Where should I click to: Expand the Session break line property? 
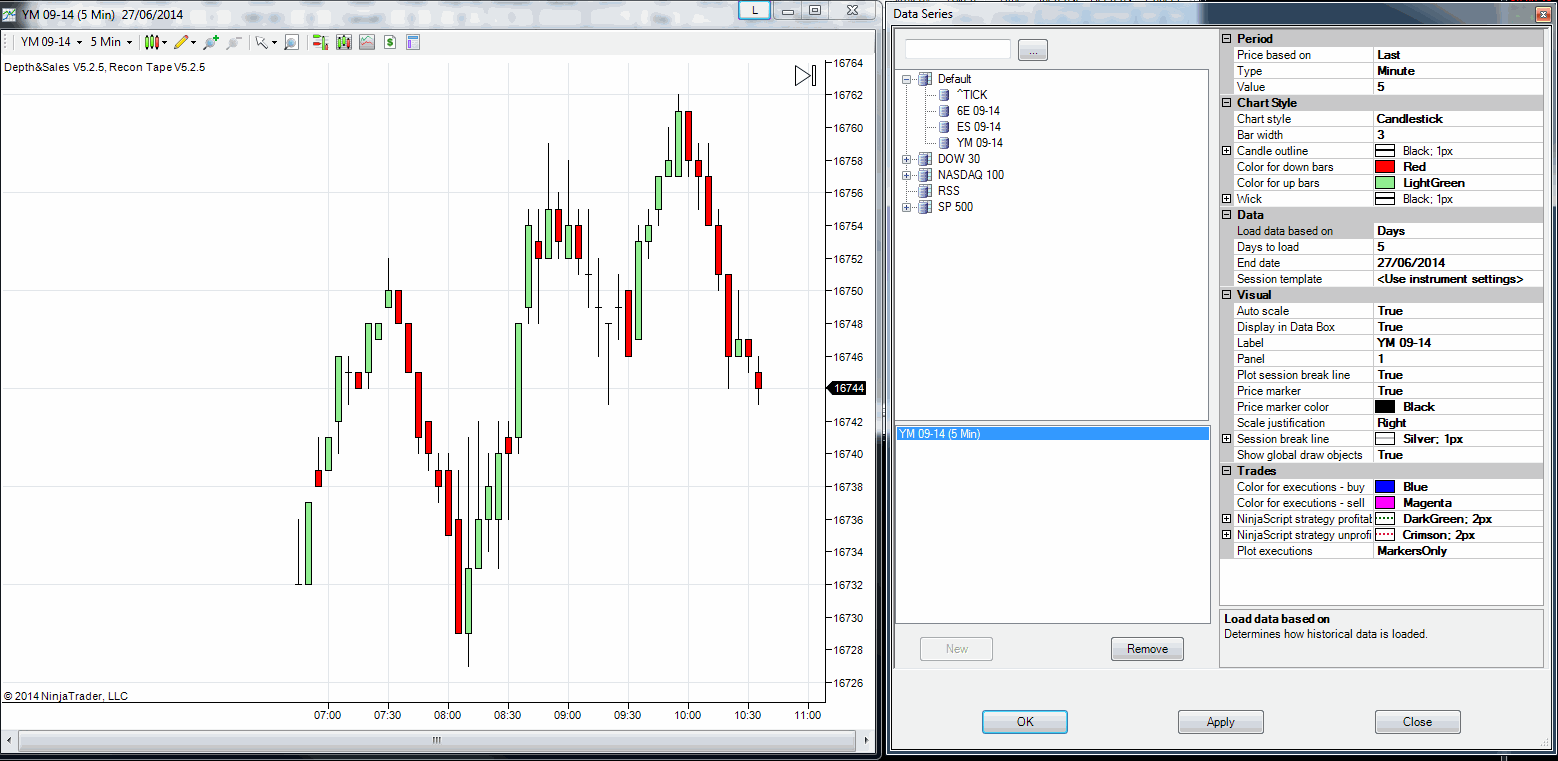(1227, 439)
